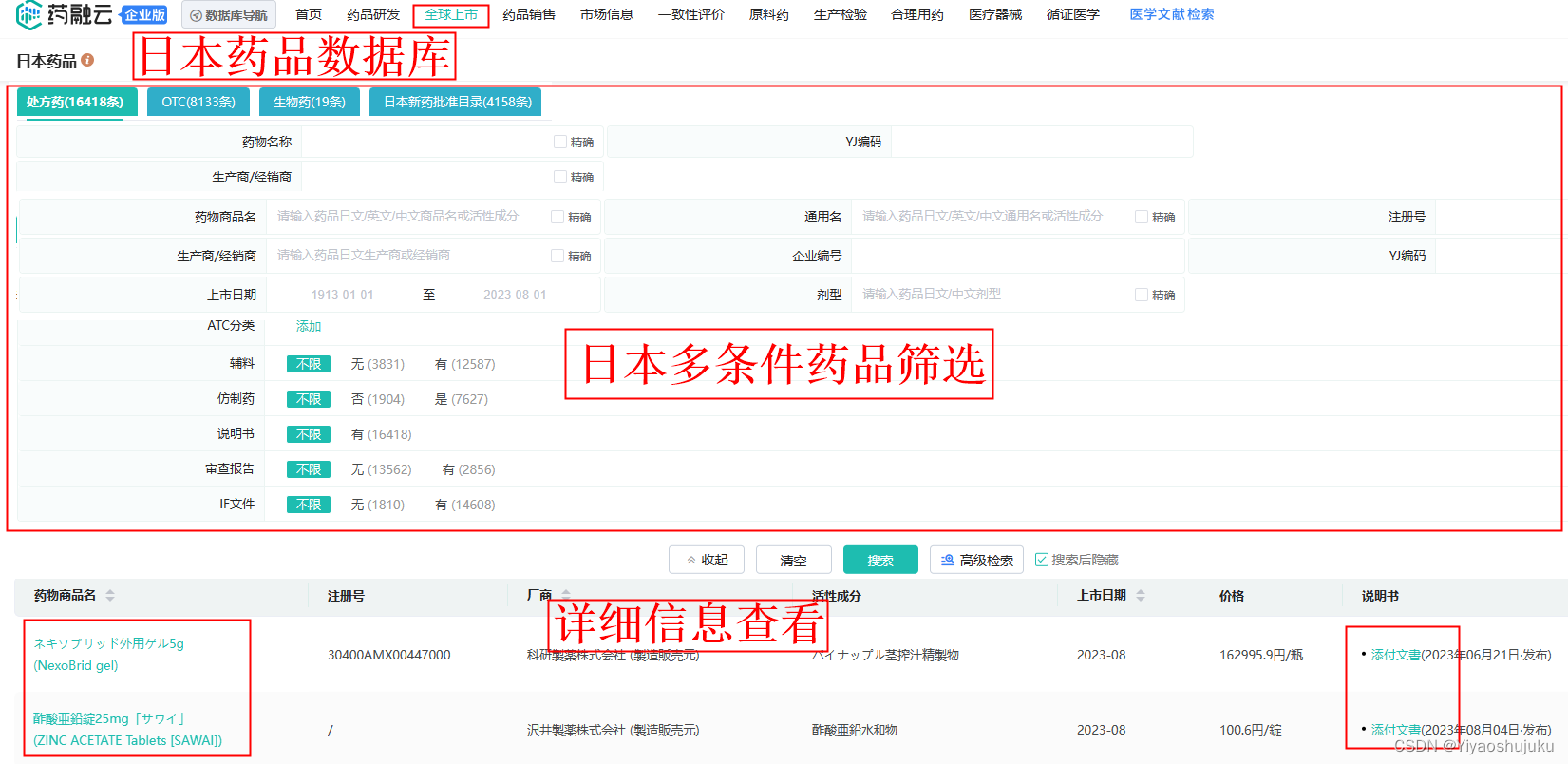Select 有 (12587) for 辅料 filter
Screen dimensions: 1568x764
coord(465,364)
